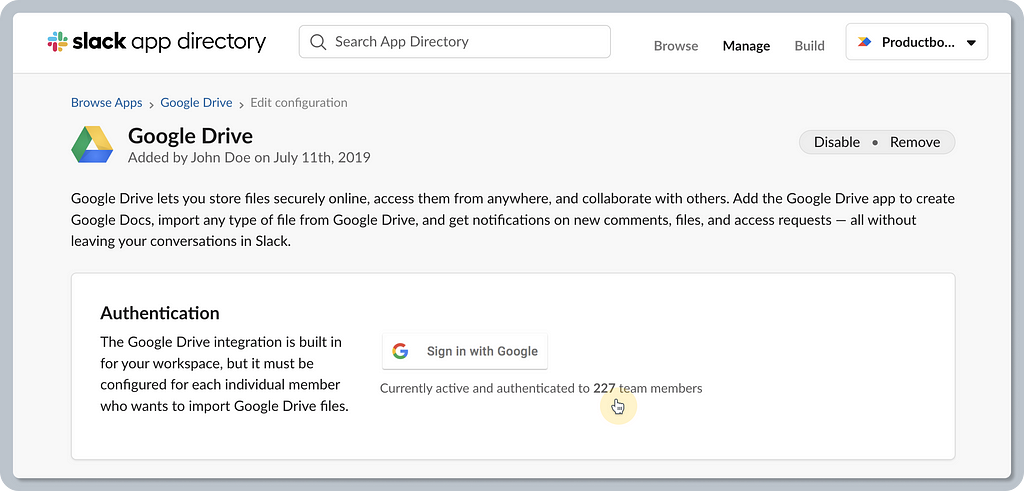Expand the workspace dropdown caret
This screenshot has width=1024, height=491.
coord(971,43)
